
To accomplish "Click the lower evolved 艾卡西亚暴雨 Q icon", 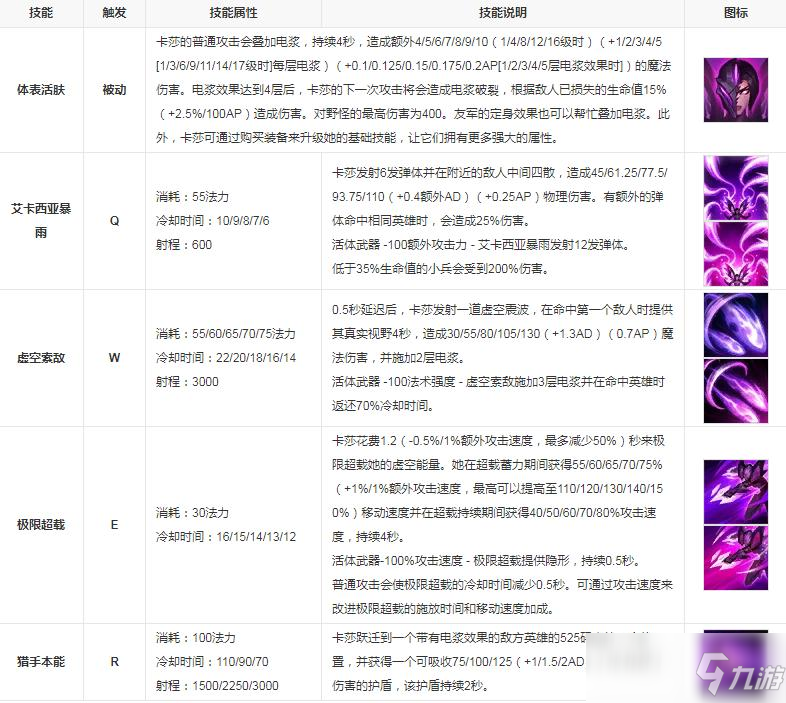I will (735, 254).
